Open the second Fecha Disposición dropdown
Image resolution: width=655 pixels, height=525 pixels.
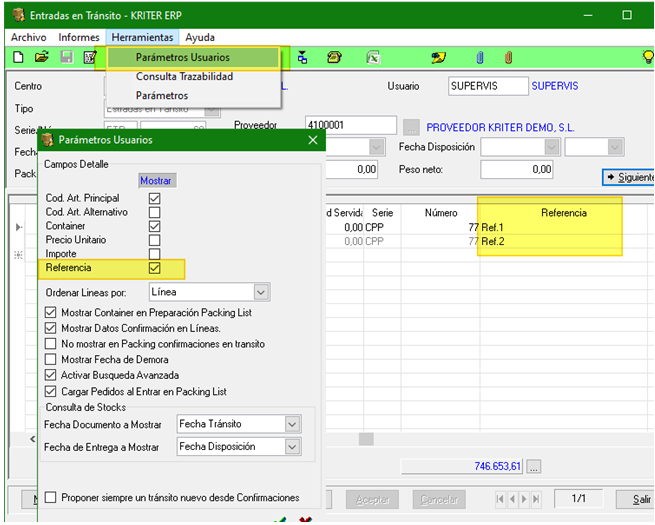tap(615, 147)
